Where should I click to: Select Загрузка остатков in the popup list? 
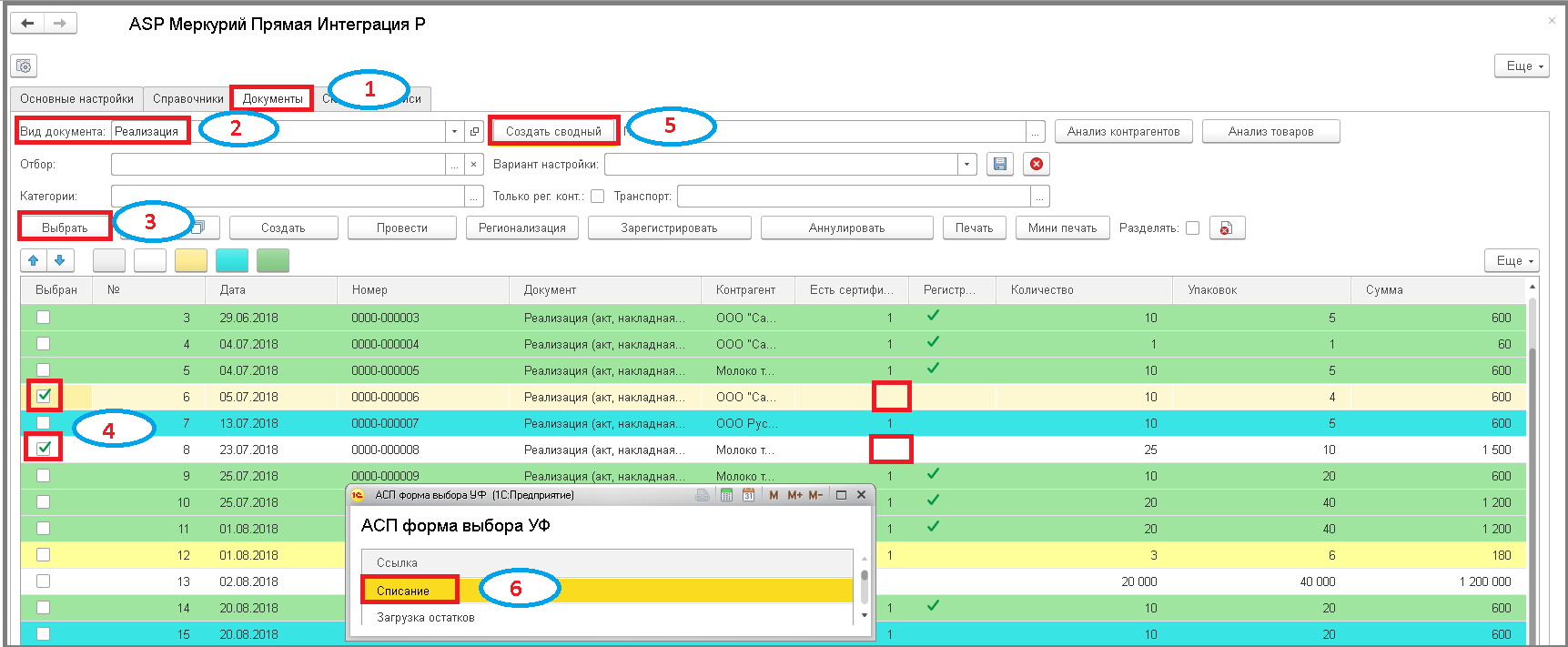coord(607,617)
